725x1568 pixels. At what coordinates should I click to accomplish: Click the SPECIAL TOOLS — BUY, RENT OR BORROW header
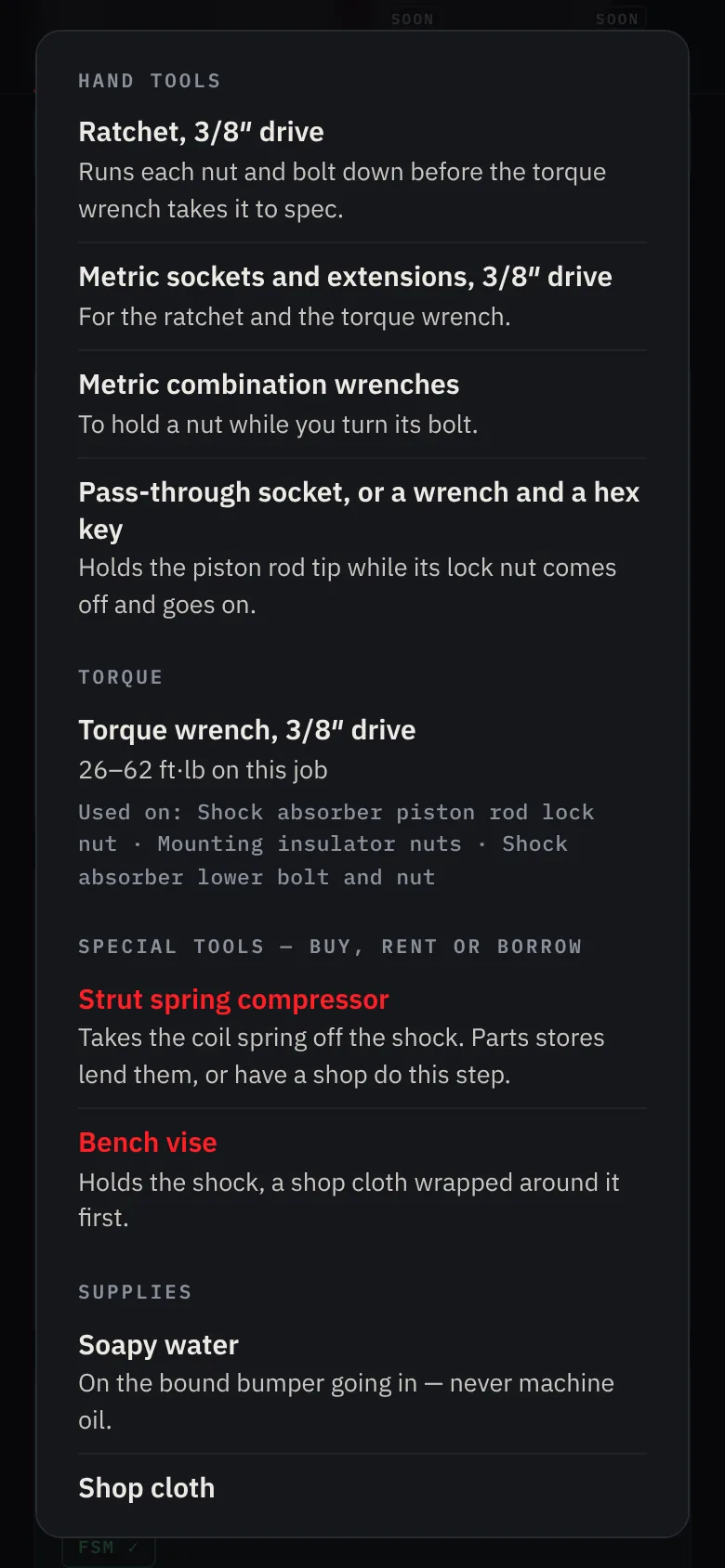click(330, 947)
